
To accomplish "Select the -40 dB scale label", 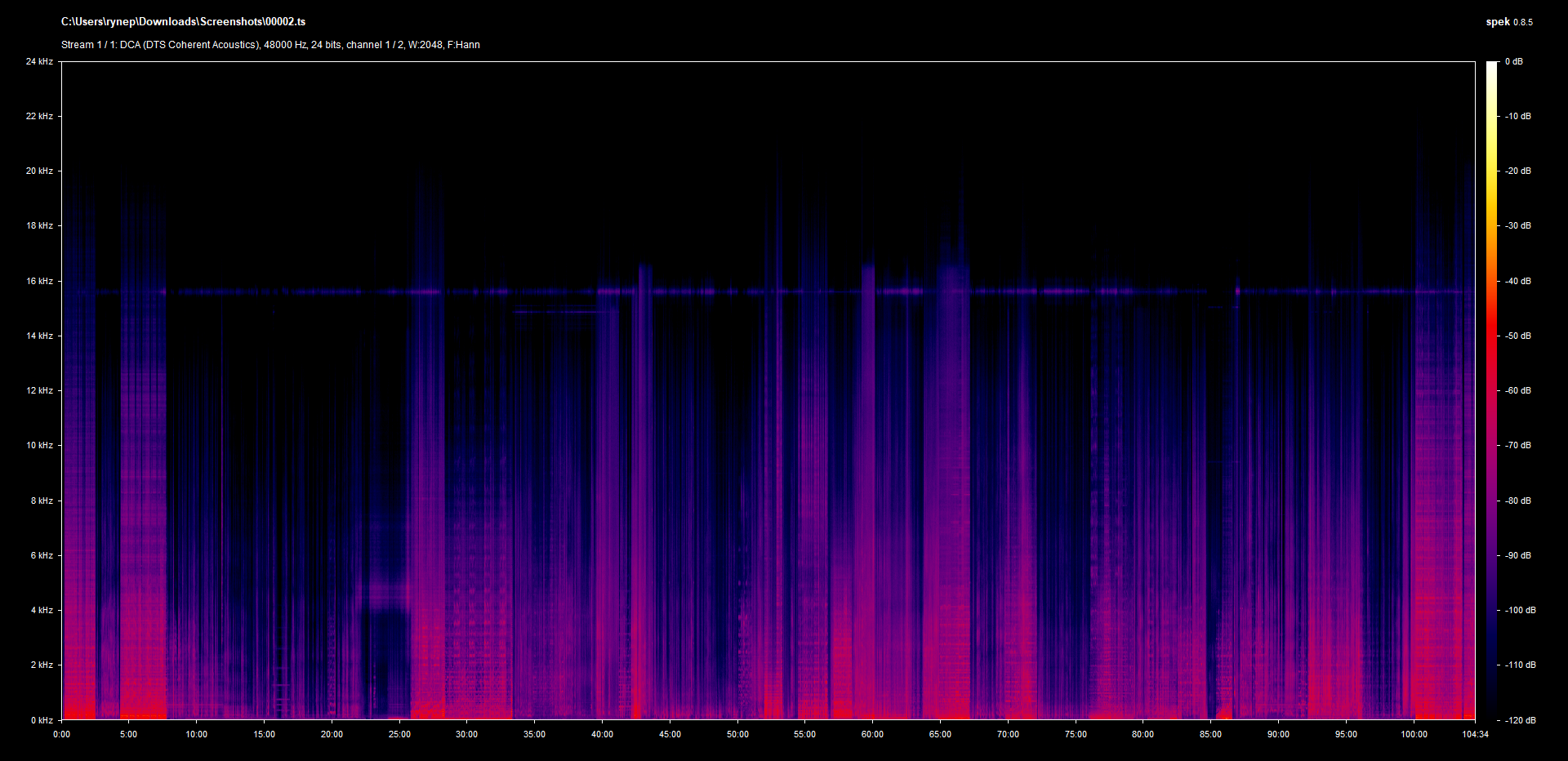I will click(x=1518, y=281).
